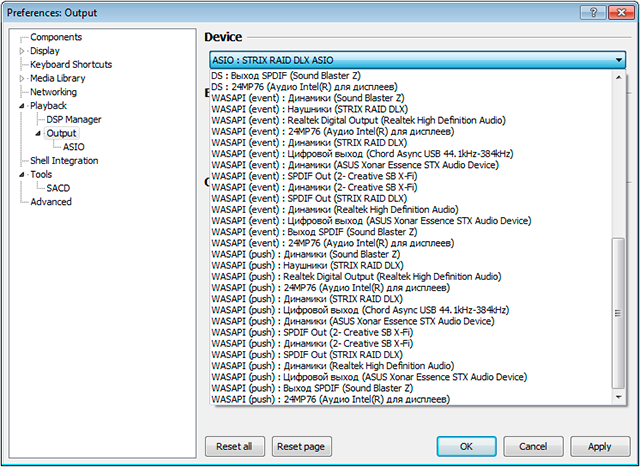Screen dimensions: 640x467
Task: Open the Shell Integration page
Action: coord(64,161)
